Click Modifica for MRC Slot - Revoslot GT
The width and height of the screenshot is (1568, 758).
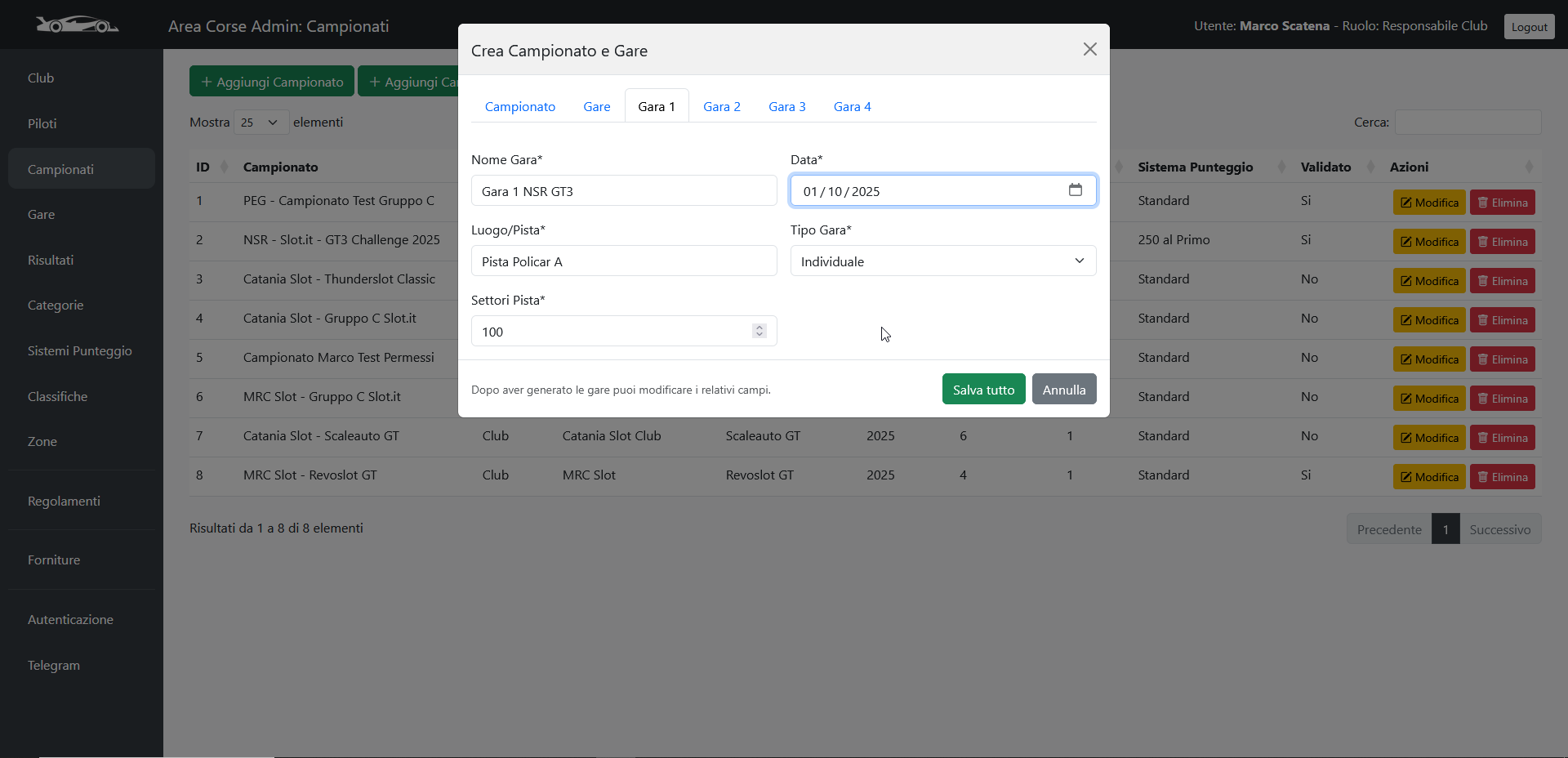[1429, 477]
